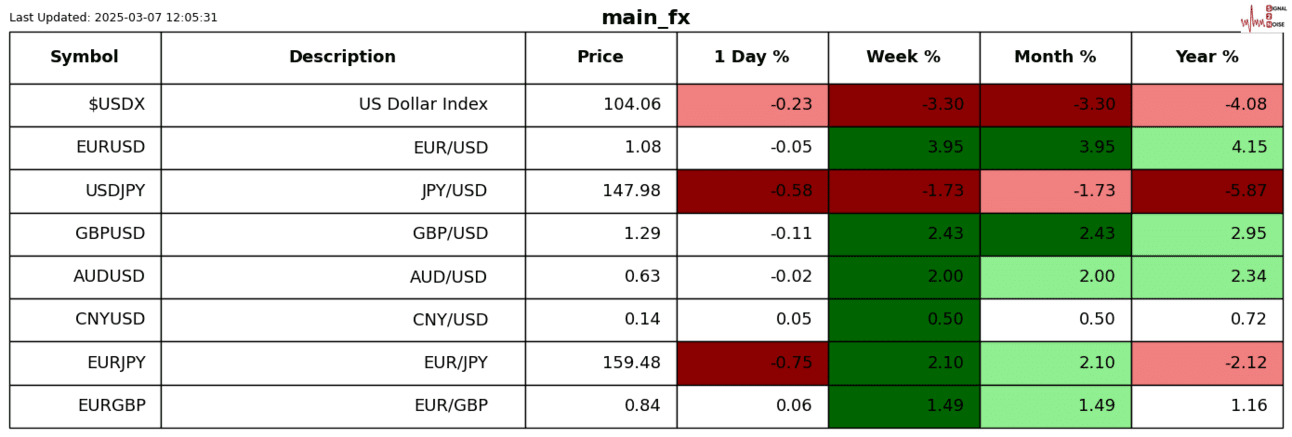Click the Signal2Noise logo icon
Screen dimensions: 1292x437
tap(1262, 17)
